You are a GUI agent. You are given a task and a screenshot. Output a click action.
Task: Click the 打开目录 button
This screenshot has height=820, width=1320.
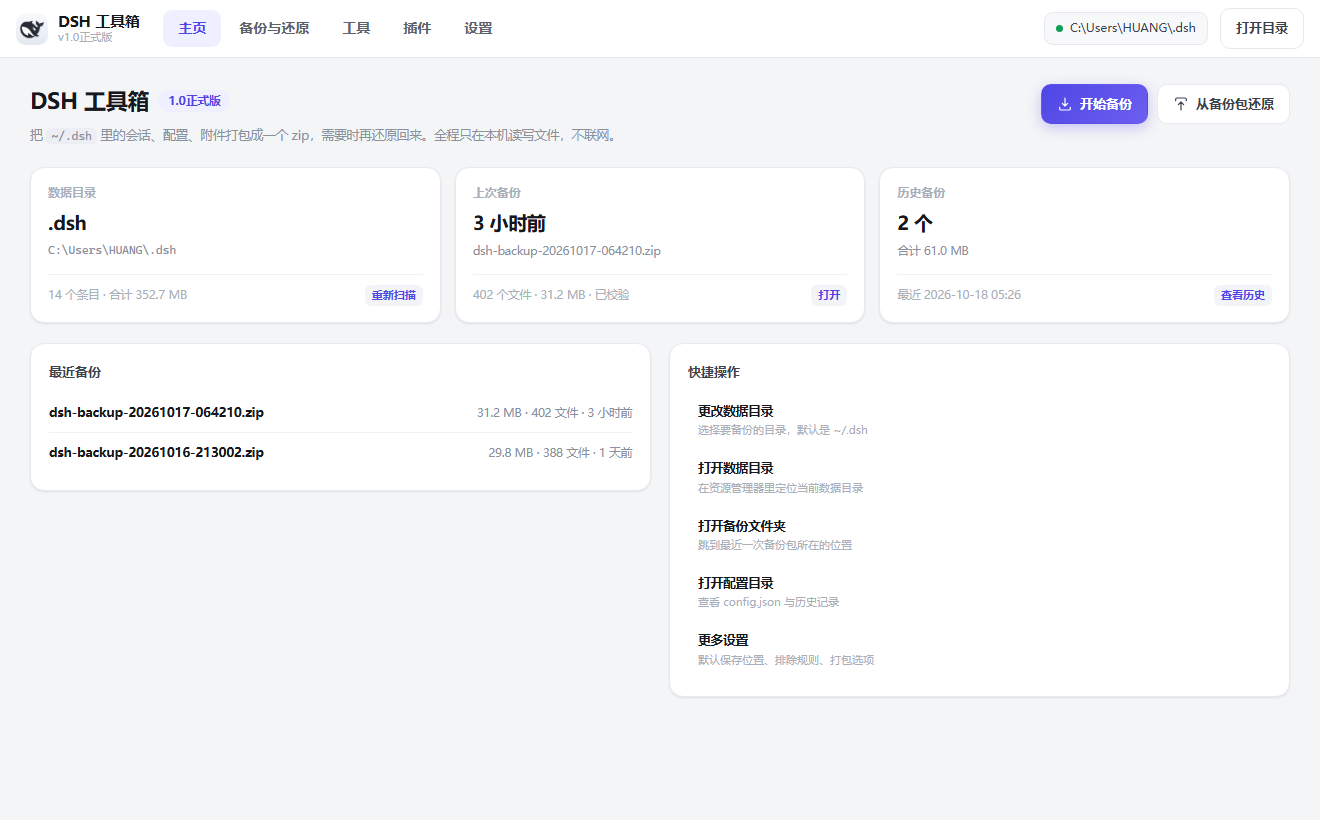[1262, 28]
